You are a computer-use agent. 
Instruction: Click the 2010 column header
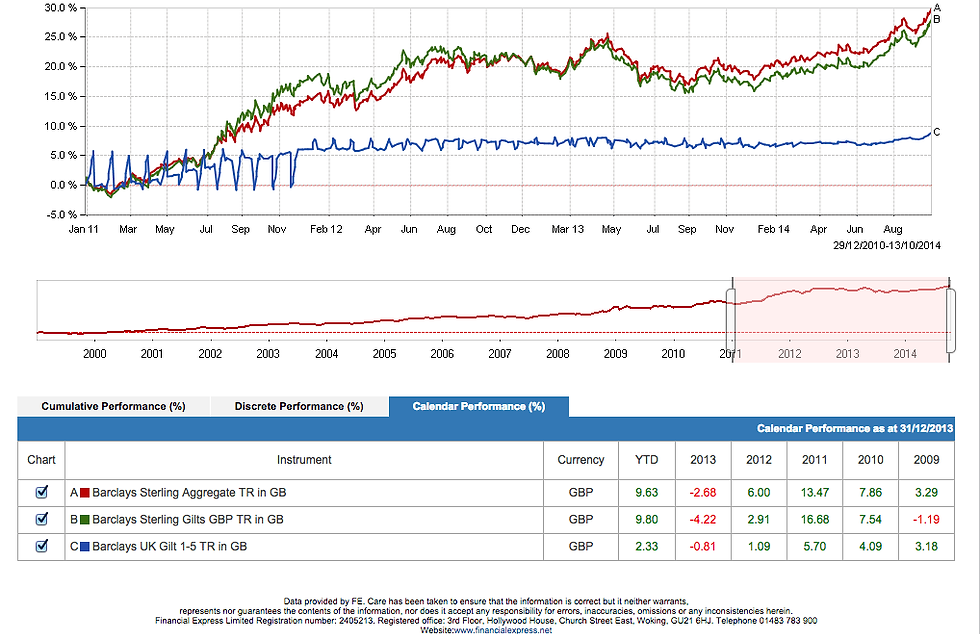tap(871, 460)
